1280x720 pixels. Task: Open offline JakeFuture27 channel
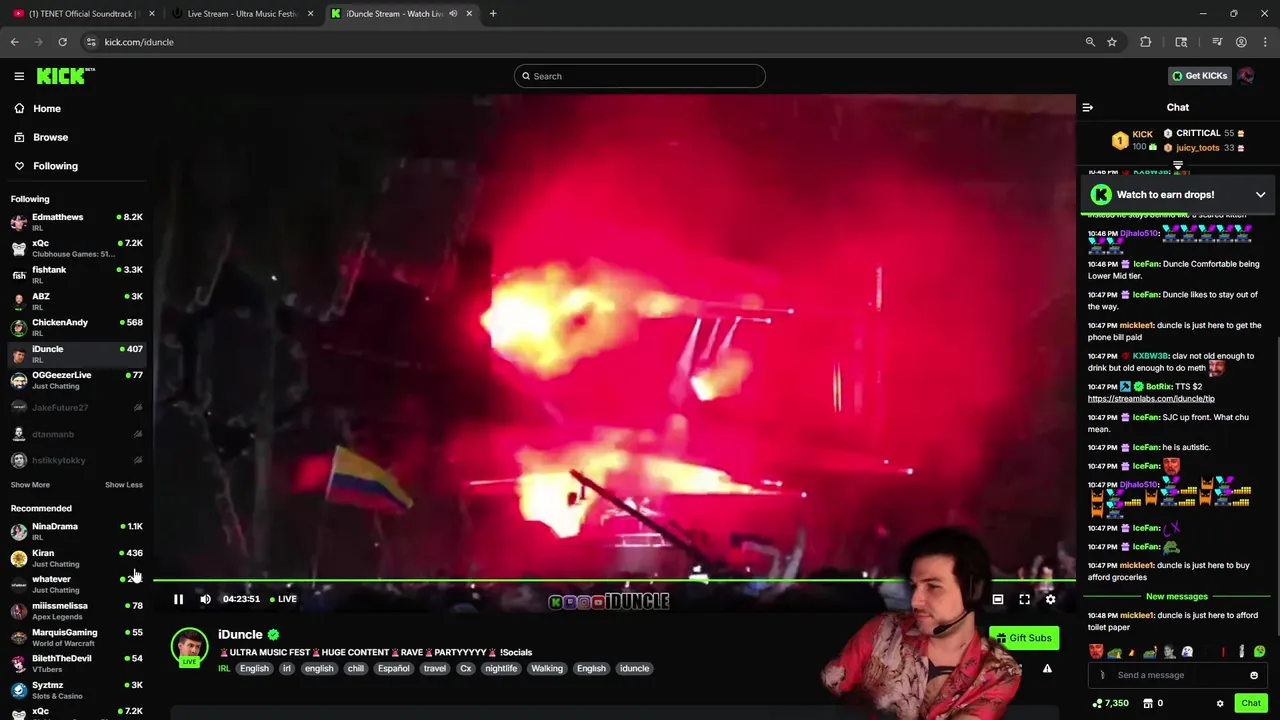(x=77, y=408)
